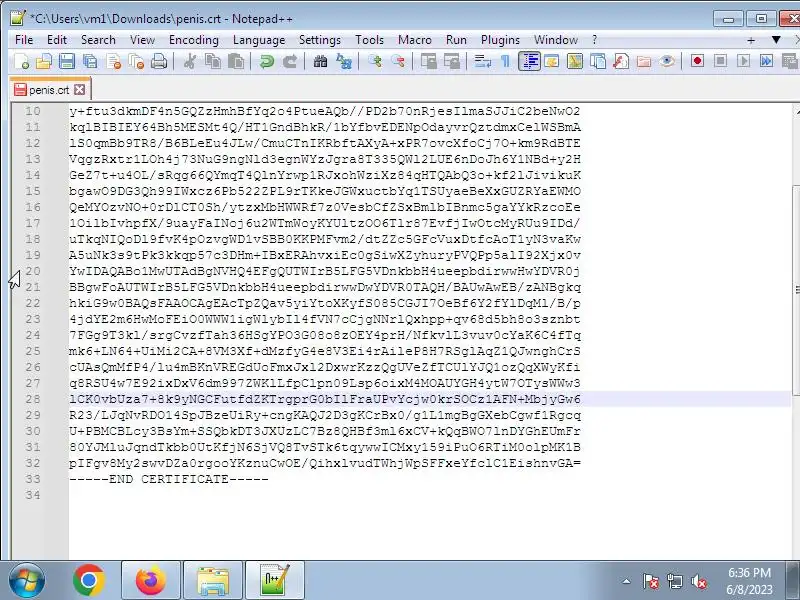Screen dimensions: 800x600
Task: Toggle Word wrap toolbar button
Action: tap(483, 62)
